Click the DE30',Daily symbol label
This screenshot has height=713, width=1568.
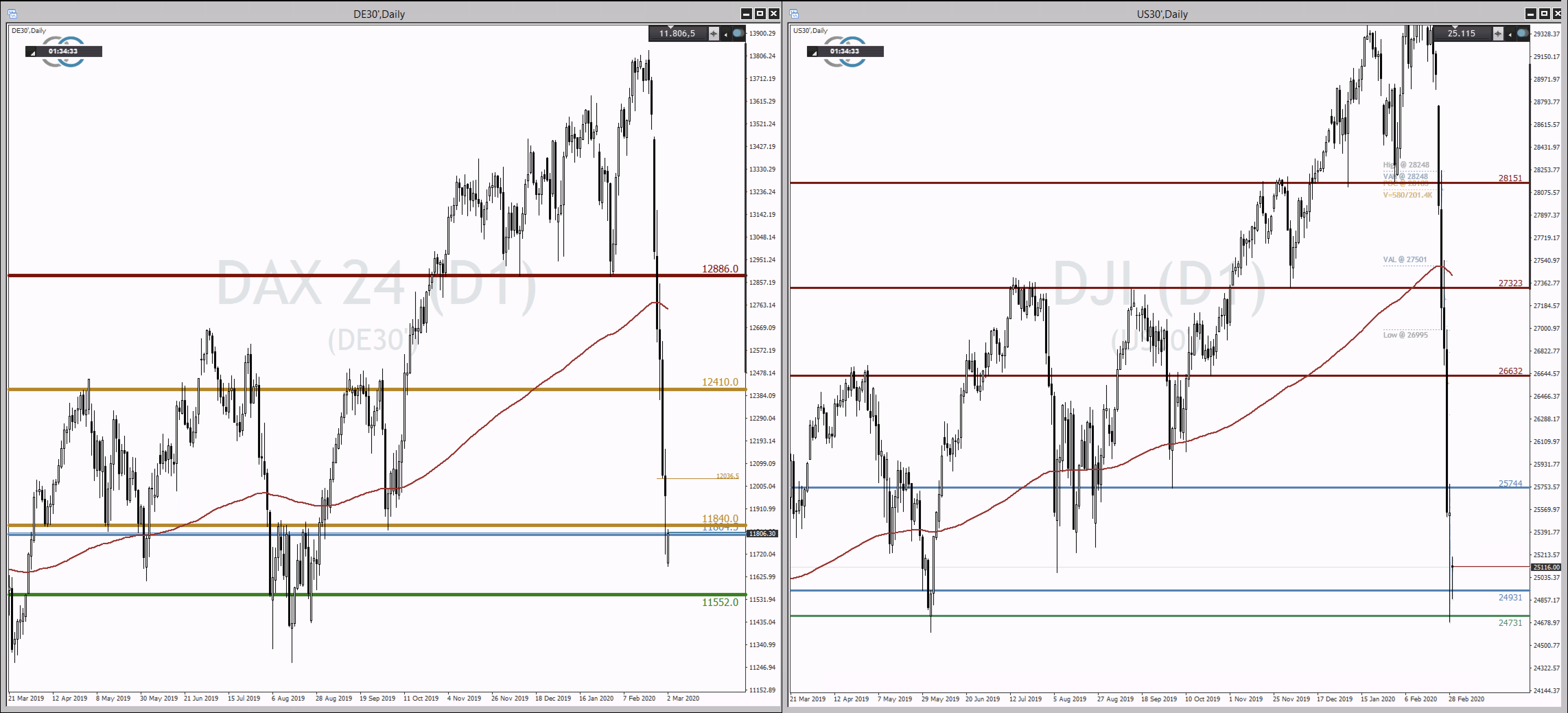click(x=28, y=31)
